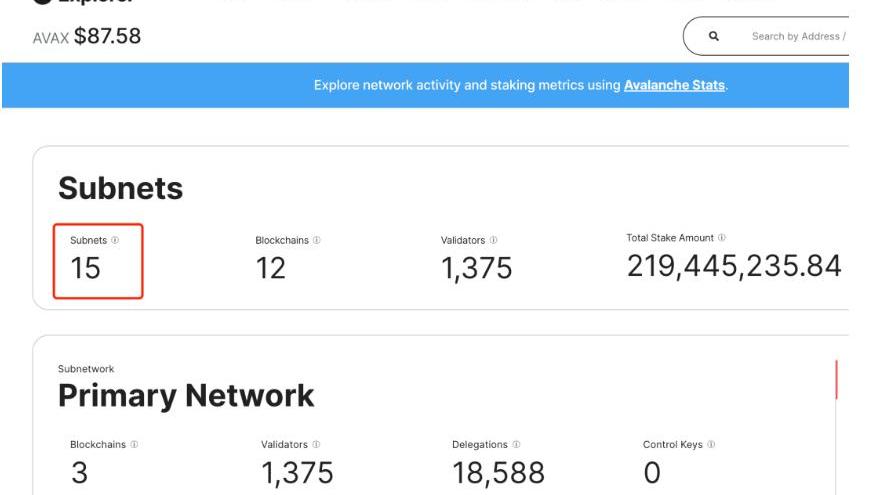Click the Total Stake Amount value
Image resolution: width=884 pixels, height=495 pixels.
click(733, 266)
